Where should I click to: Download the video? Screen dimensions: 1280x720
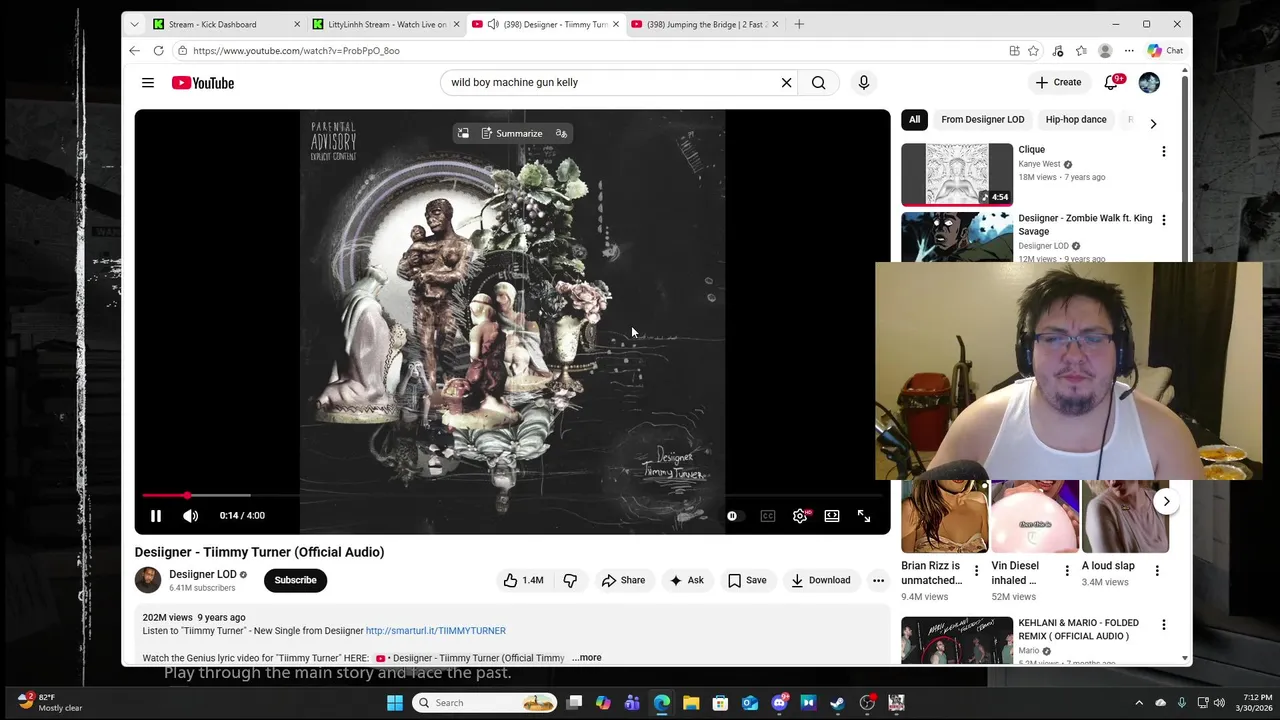[820, 580]
